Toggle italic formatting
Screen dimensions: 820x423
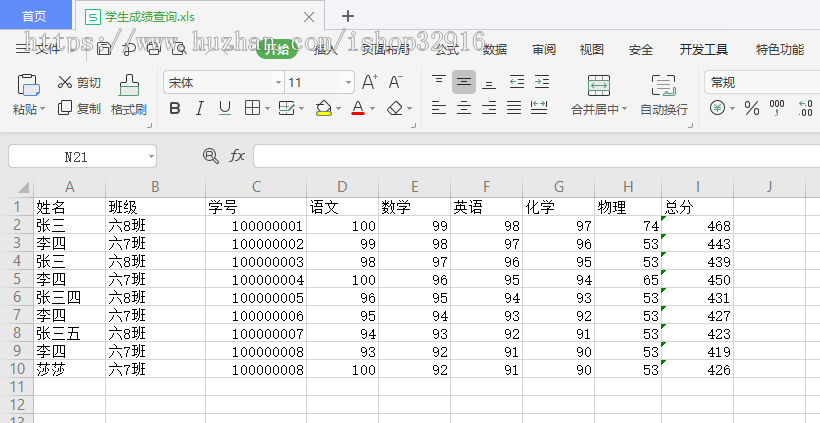coord(199,108)
